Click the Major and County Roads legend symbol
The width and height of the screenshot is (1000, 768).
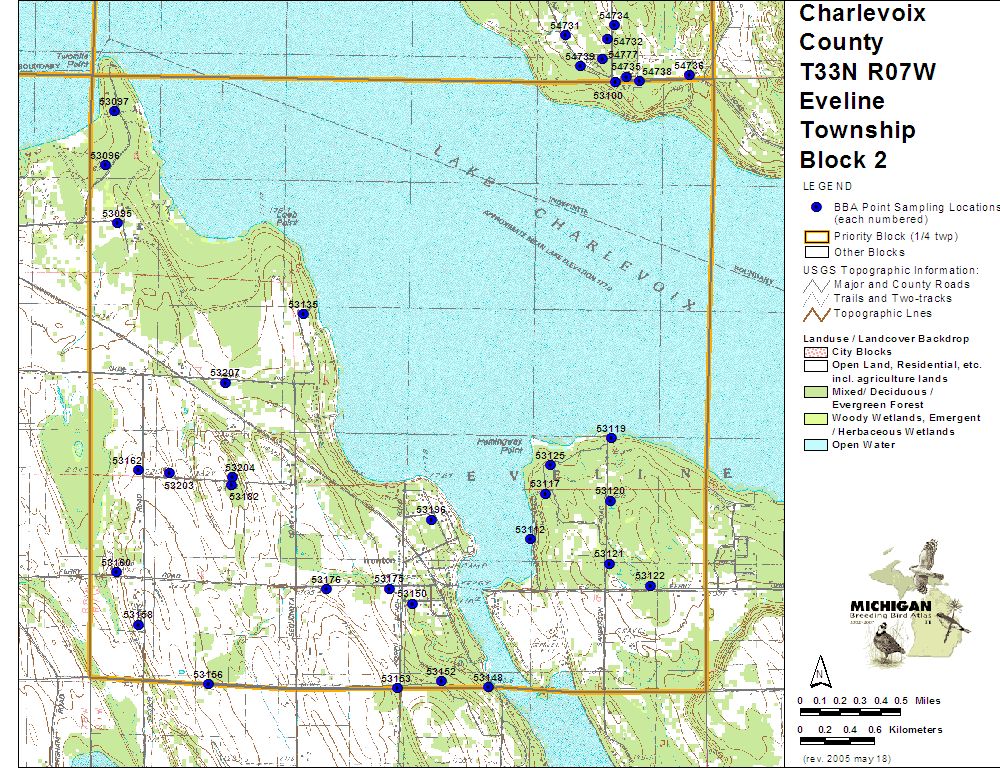pyautogui.click(x=815, y=284)
